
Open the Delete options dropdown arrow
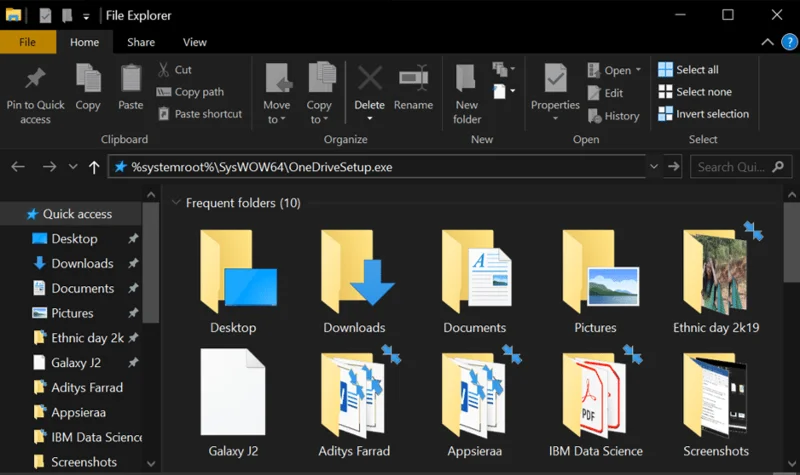coord(369,119)
